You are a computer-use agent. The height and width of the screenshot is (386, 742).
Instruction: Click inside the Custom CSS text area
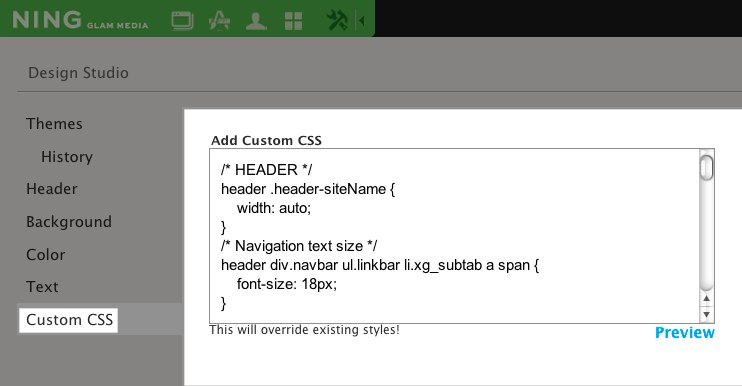coord(454,236)
